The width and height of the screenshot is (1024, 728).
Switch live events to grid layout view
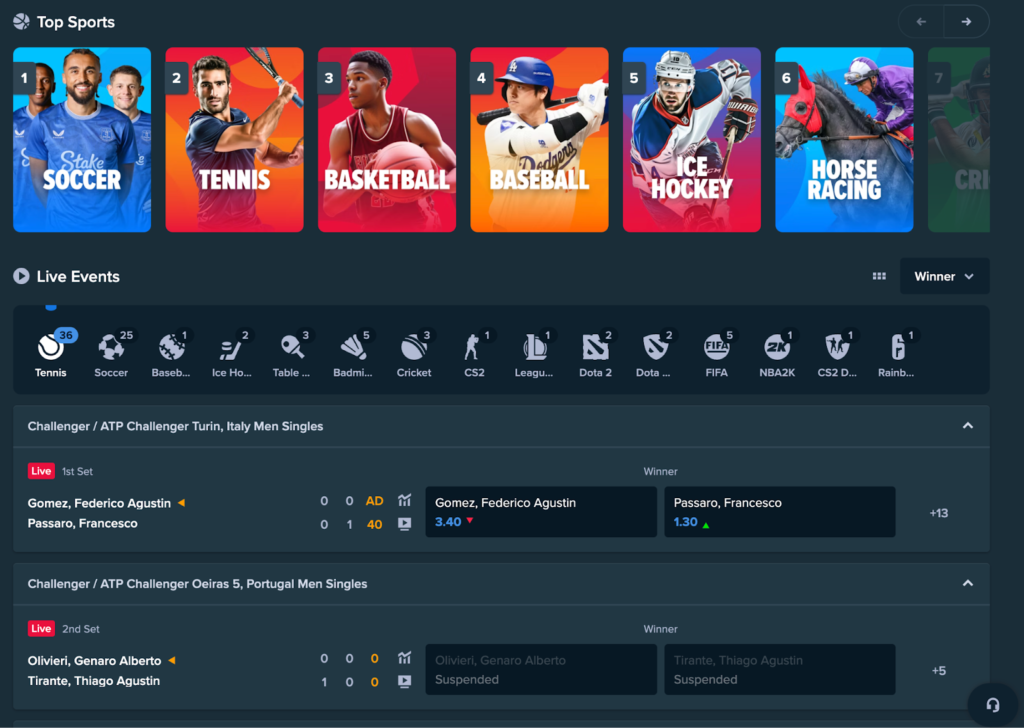coord(879,277)
